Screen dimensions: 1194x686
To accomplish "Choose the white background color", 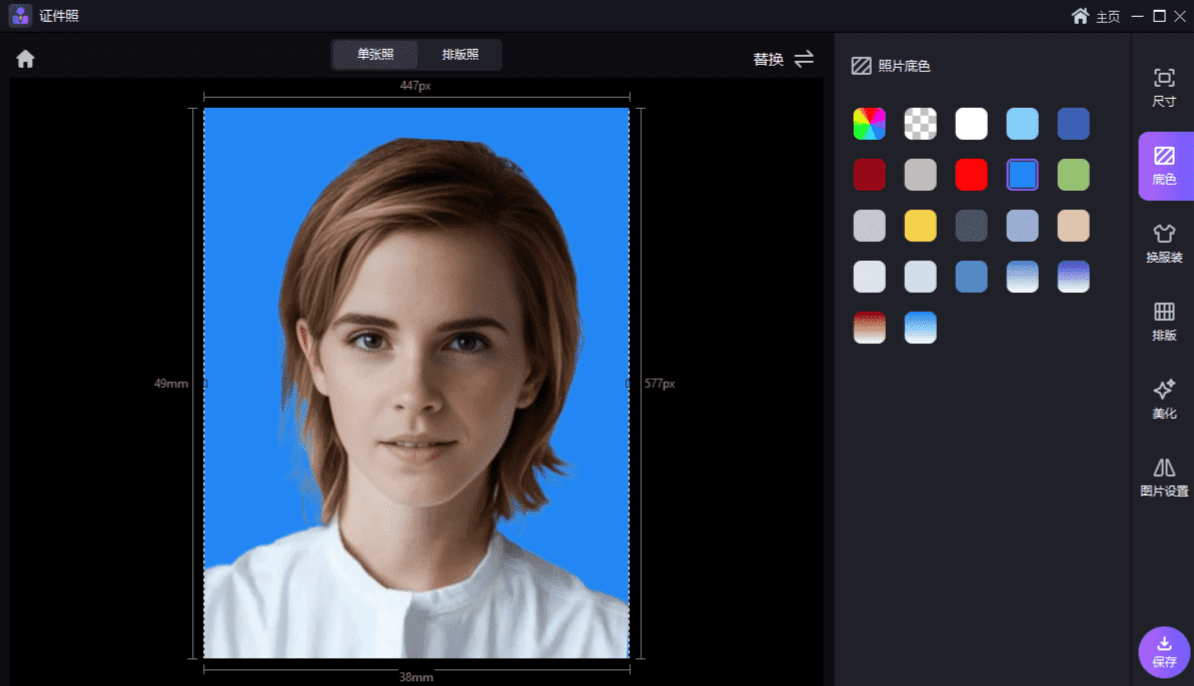I will [x=970, y=123].
